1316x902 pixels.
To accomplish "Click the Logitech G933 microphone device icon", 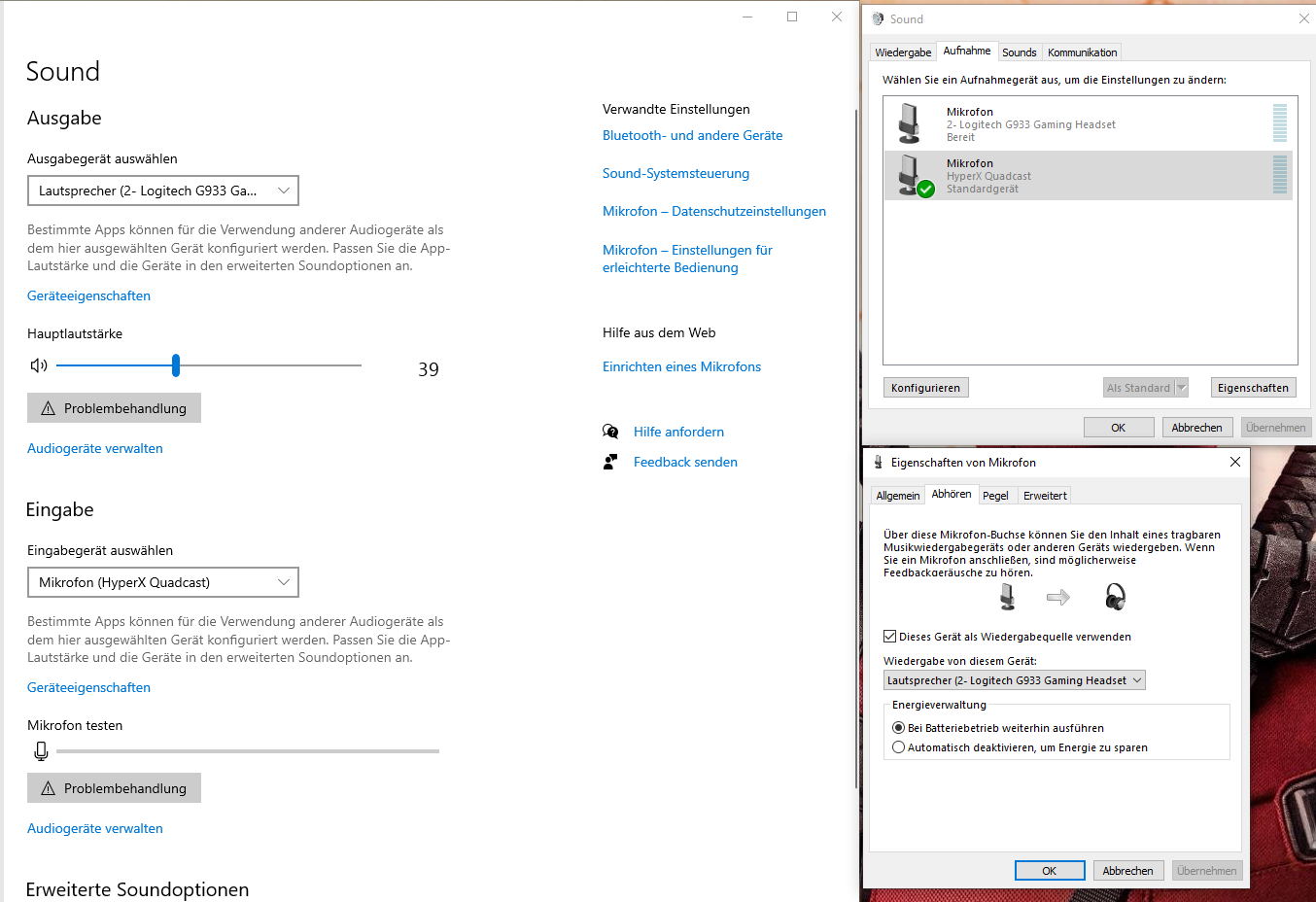I will pyautogui.click(x=910, y=123).
